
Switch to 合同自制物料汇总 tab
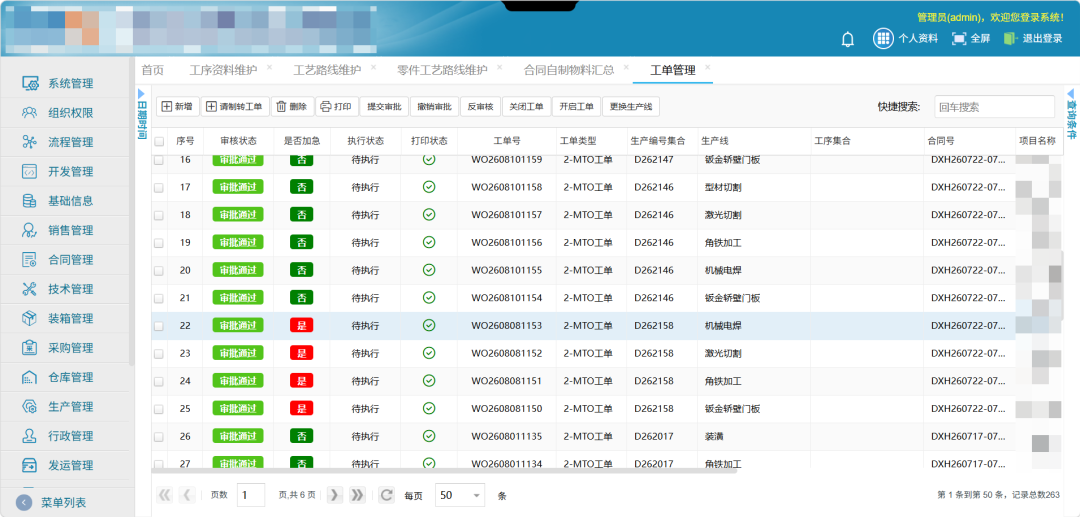click(x=569, y=70)
